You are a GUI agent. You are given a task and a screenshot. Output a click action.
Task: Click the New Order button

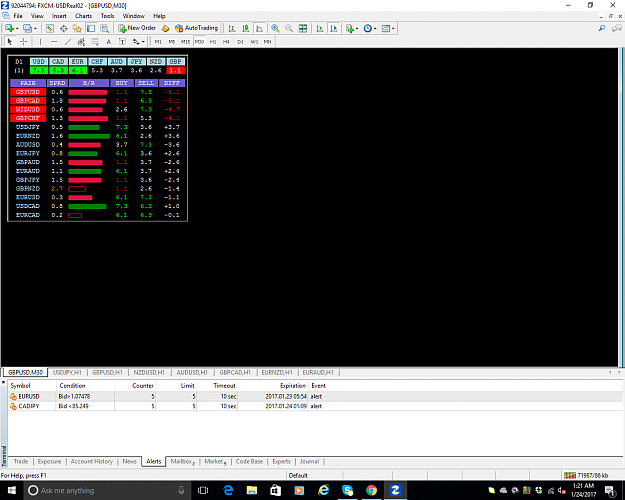click(x=137, y=28)
